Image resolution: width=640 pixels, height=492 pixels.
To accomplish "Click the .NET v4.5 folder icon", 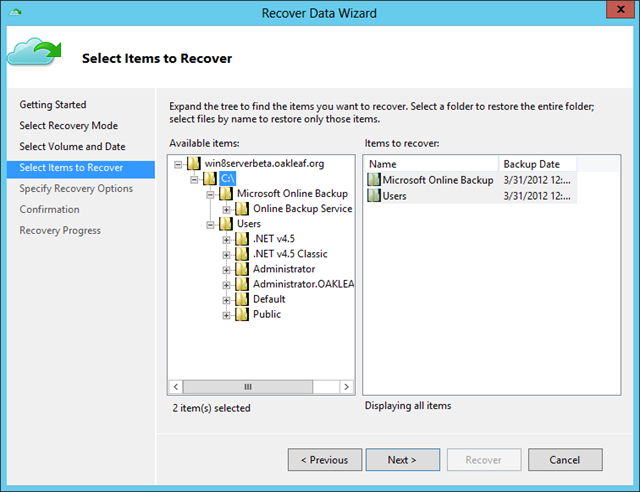I will coord(242,239).
